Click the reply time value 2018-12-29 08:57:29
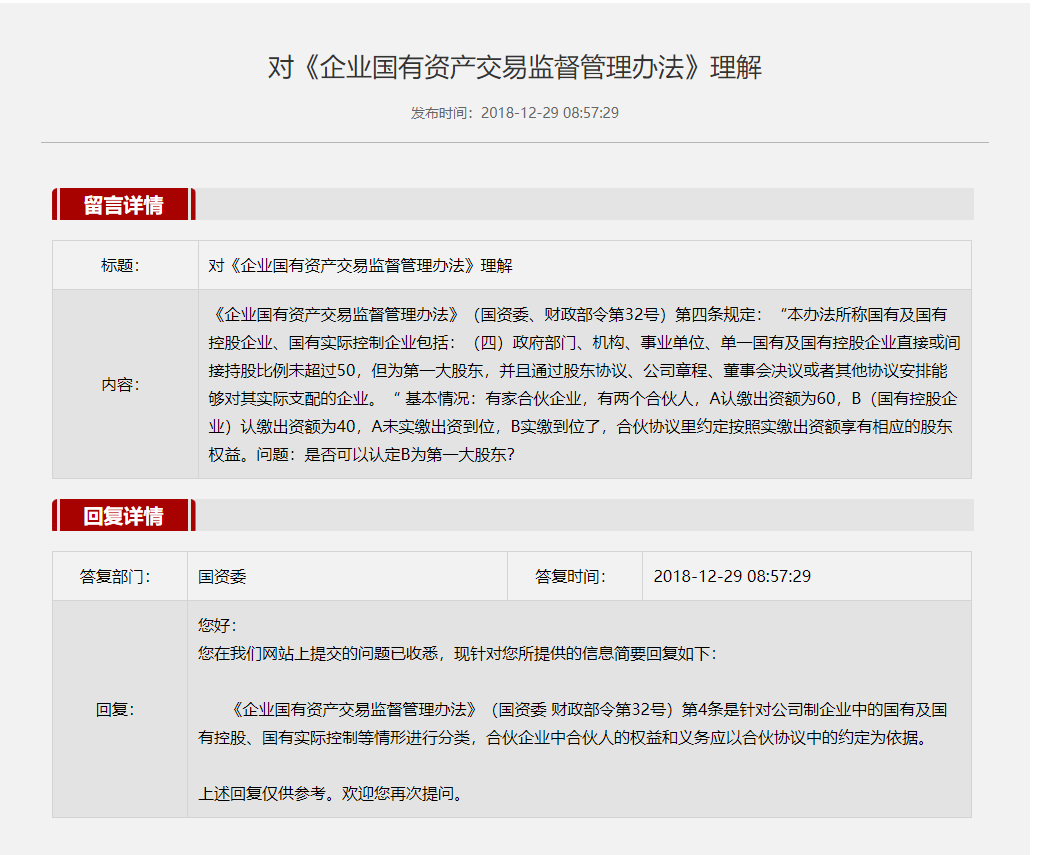Image resolution: width=1037 pixels, height=855 pixels. coord(732,577)
